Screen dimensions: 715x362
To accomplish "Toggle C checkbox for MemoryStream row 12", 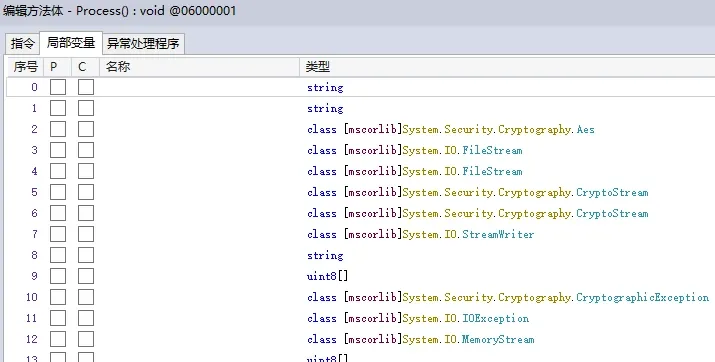I will click(x=86, y=339).
